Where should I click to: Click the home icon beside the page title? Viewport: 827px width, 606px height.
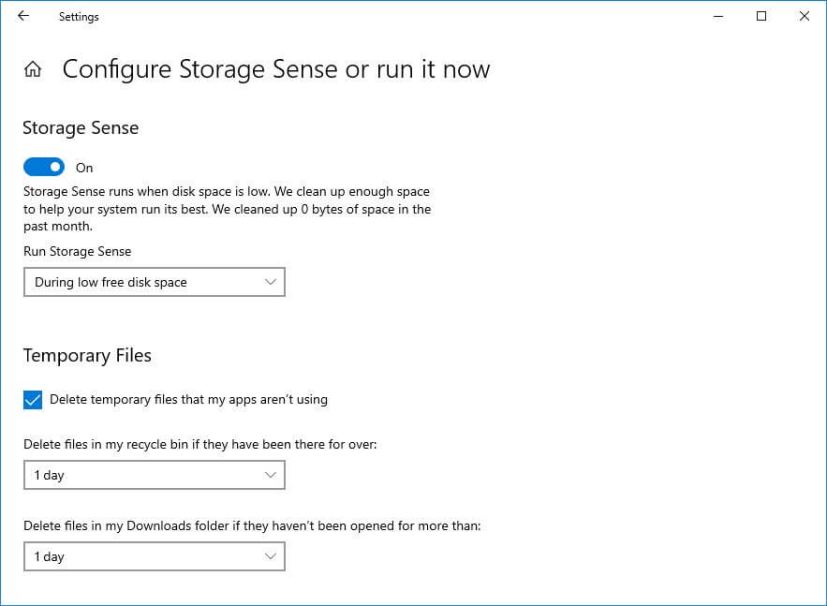coord(33,69)
